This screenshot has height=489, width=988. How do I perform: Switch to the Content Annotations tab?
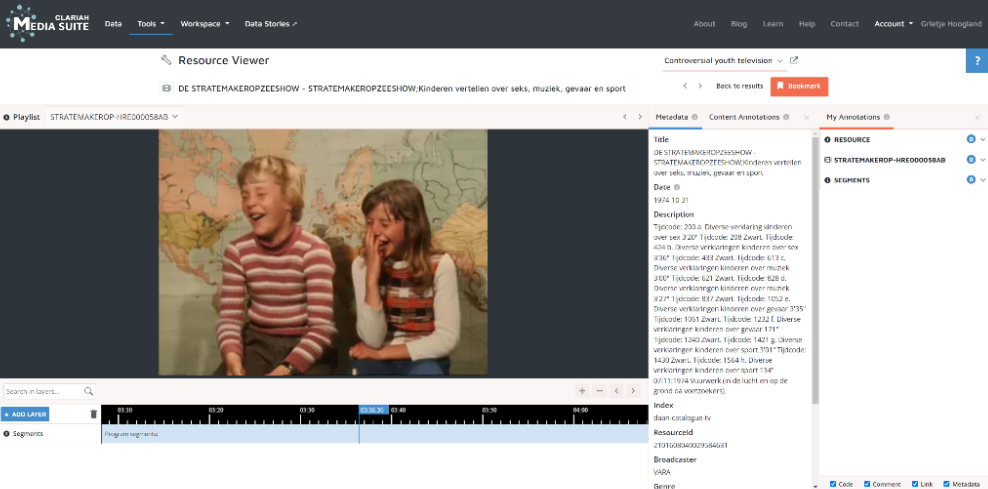(743, 117)
